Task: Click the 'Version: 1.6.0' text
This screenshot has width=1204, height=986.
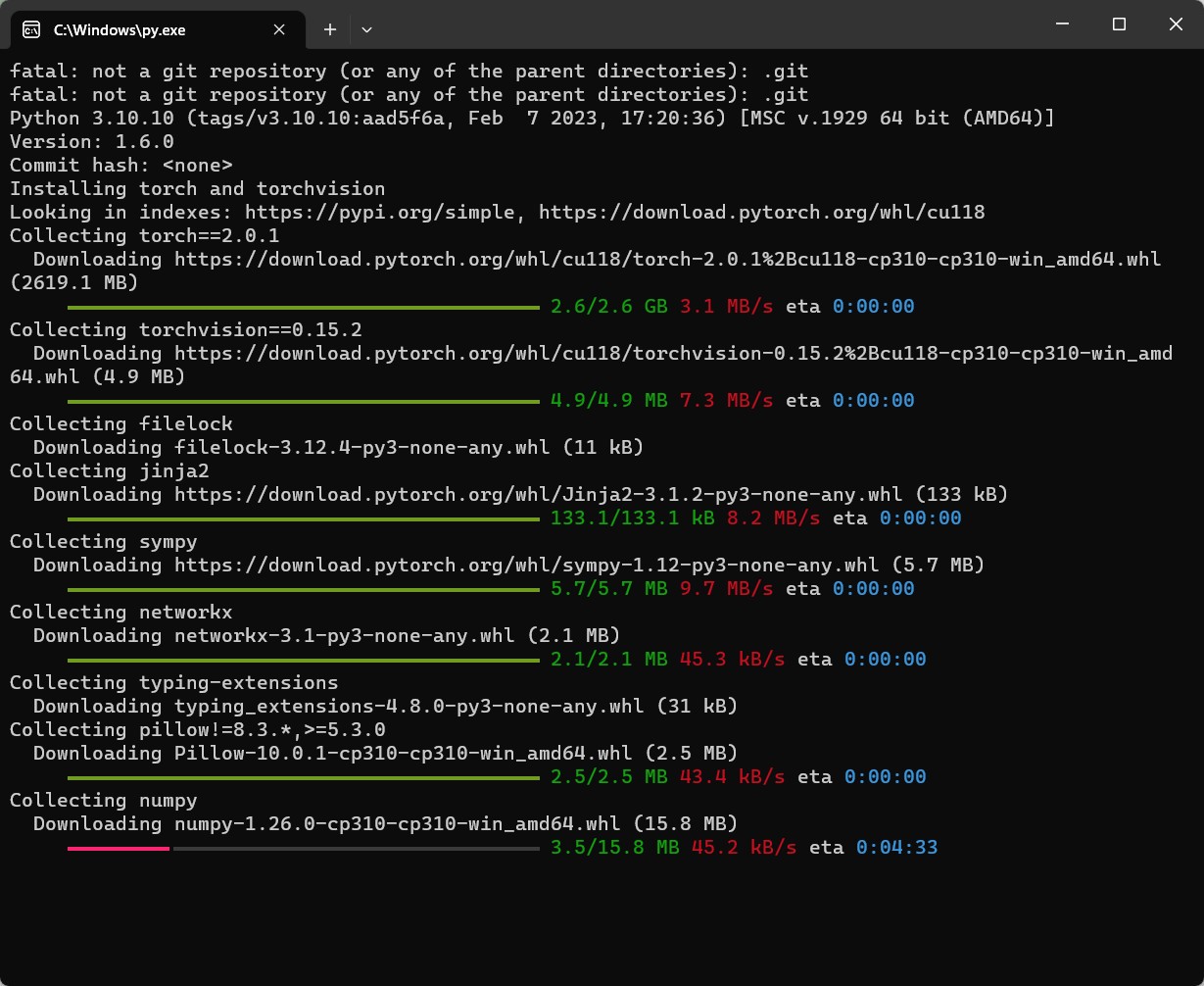Action: coord(92,142)
